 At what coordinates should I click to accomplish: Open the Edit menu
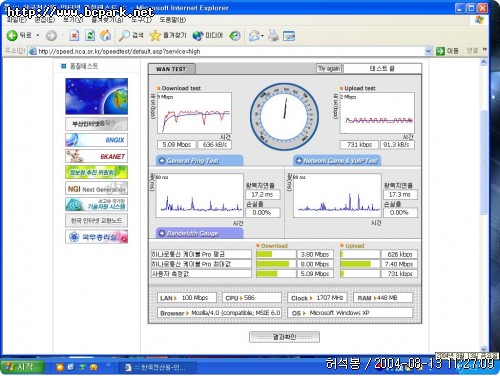[x=44, y=20]
